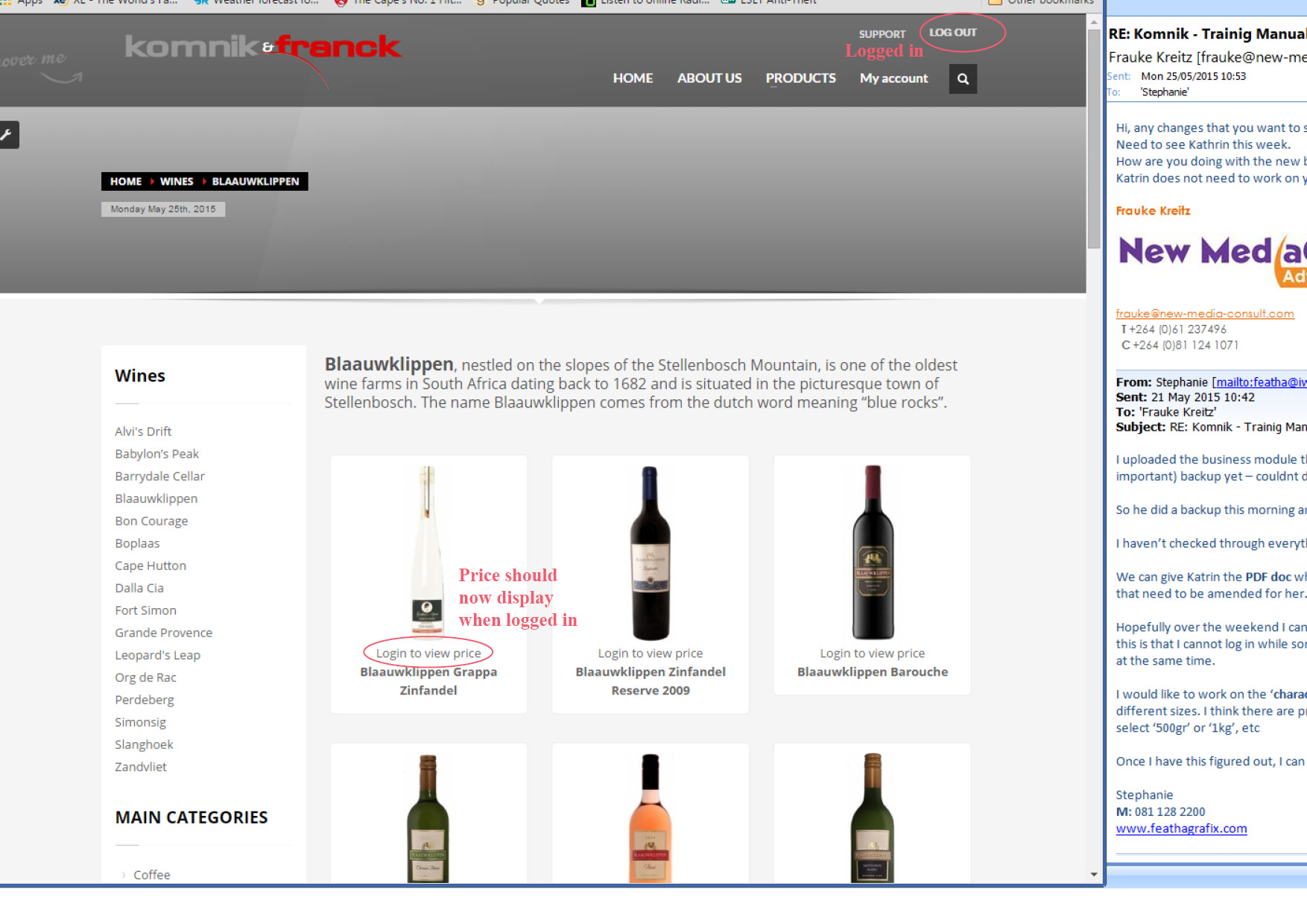Viewport: 1307px width, 924px height.
Task: Click the mailto:featha link in email header
Action: click(x=1260, y=382)
